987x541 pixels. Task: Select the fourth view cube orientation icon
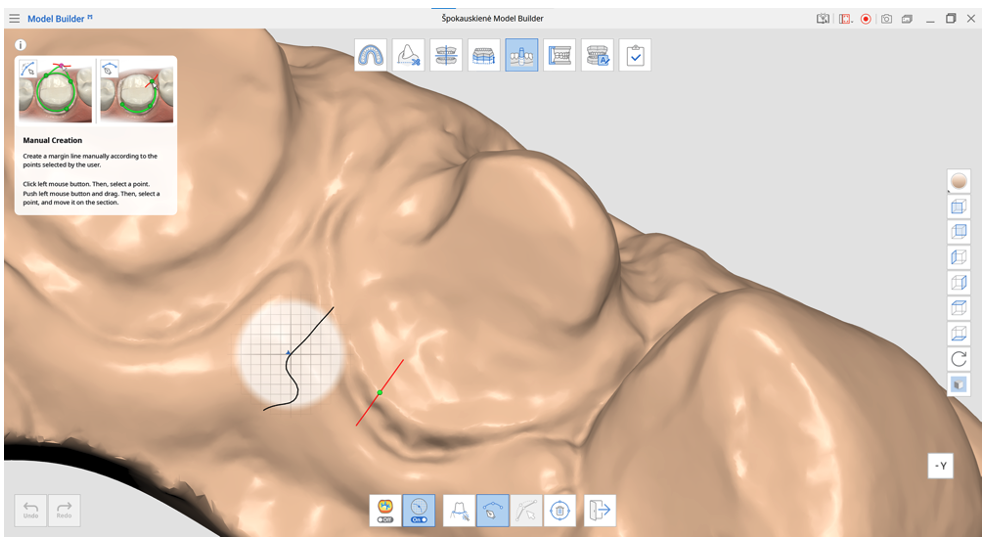[959, 283]
